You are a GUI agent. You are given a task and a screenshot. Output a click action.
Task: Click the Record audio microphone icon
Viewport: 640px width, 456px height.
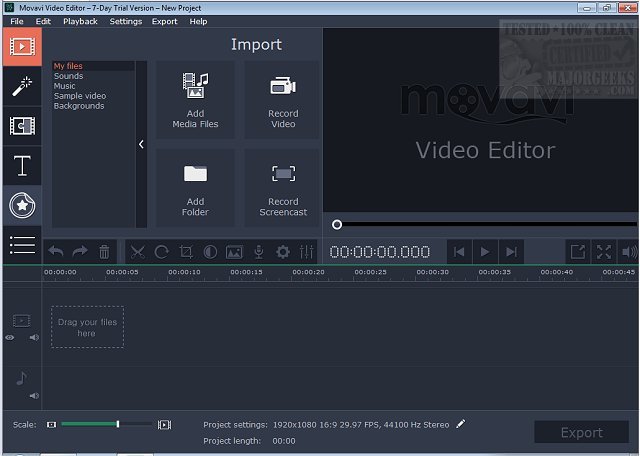pyautogui.click(x=259, y=252)
